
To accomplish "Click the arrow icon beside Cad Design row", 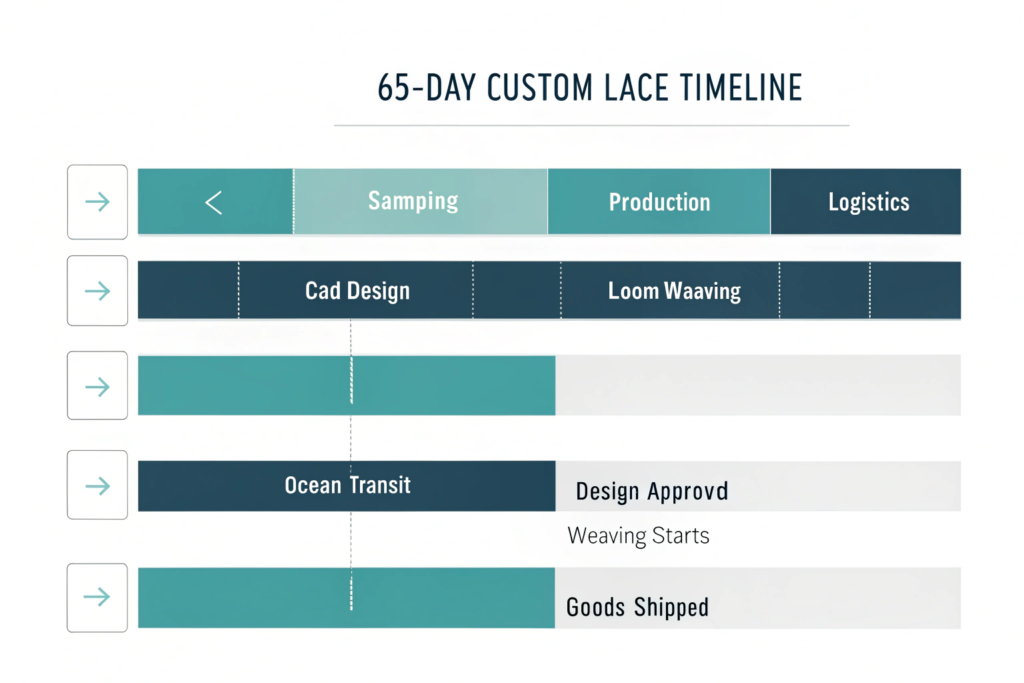I will tap(97, 291).
